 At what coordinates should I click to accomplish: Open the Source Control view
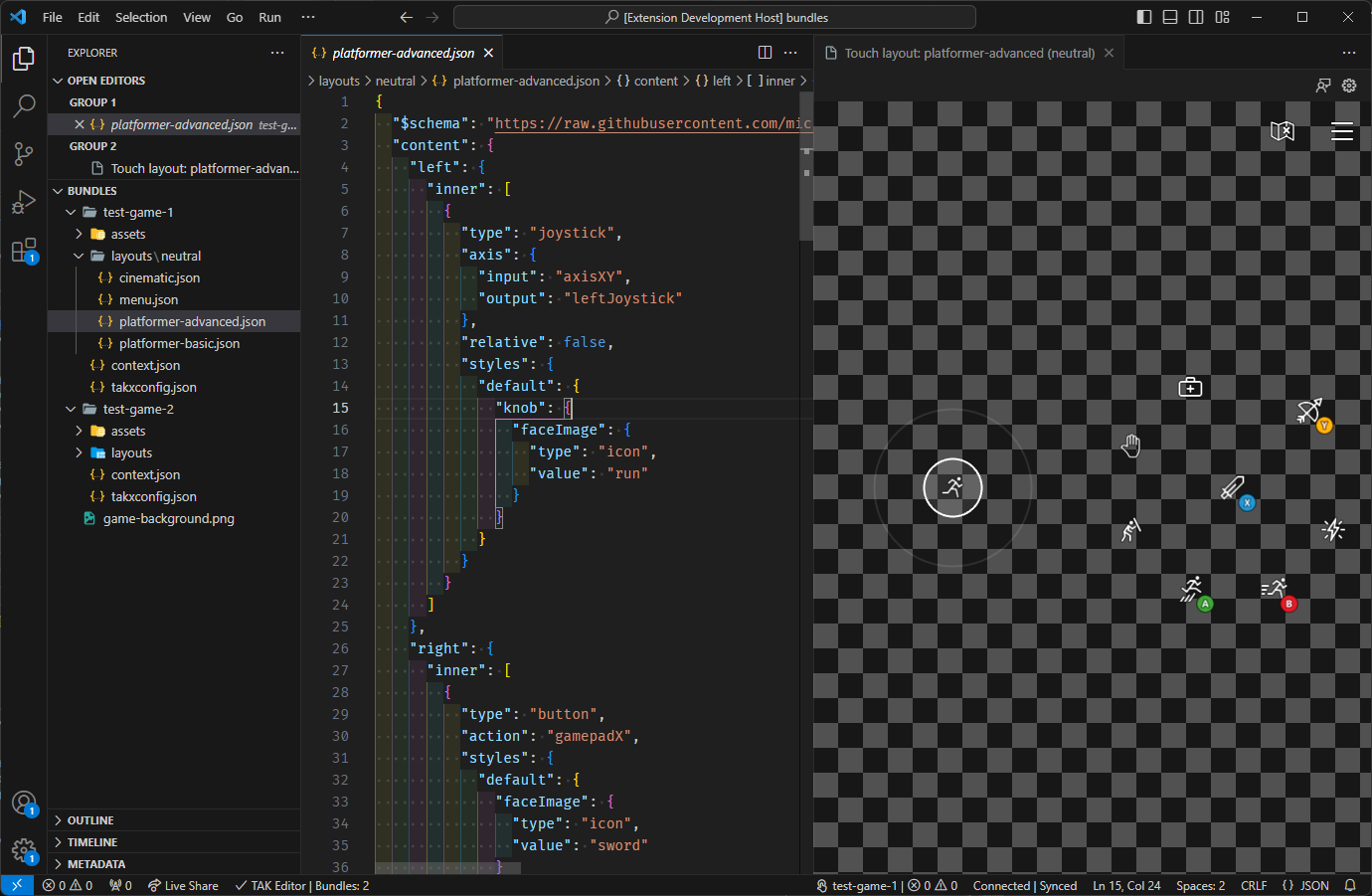pos(24,153)
